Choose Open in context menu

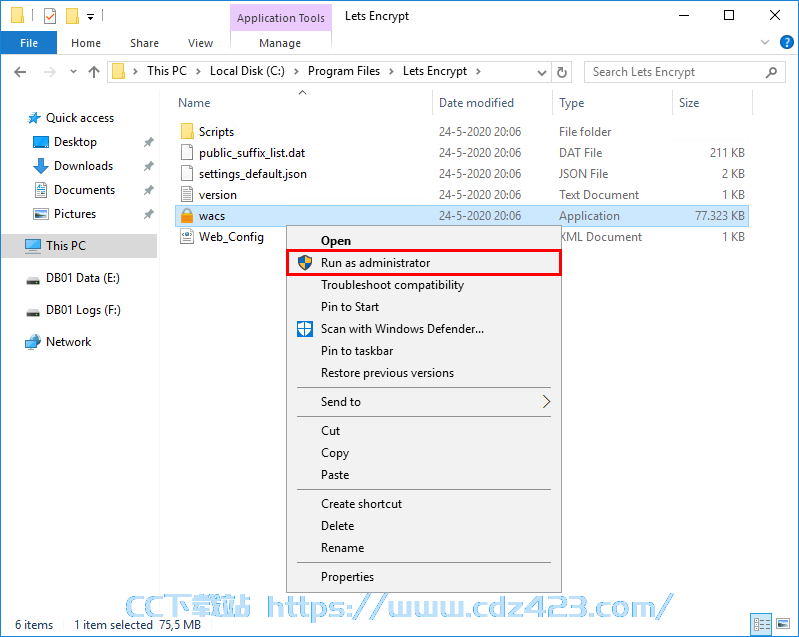click(423, 241)
